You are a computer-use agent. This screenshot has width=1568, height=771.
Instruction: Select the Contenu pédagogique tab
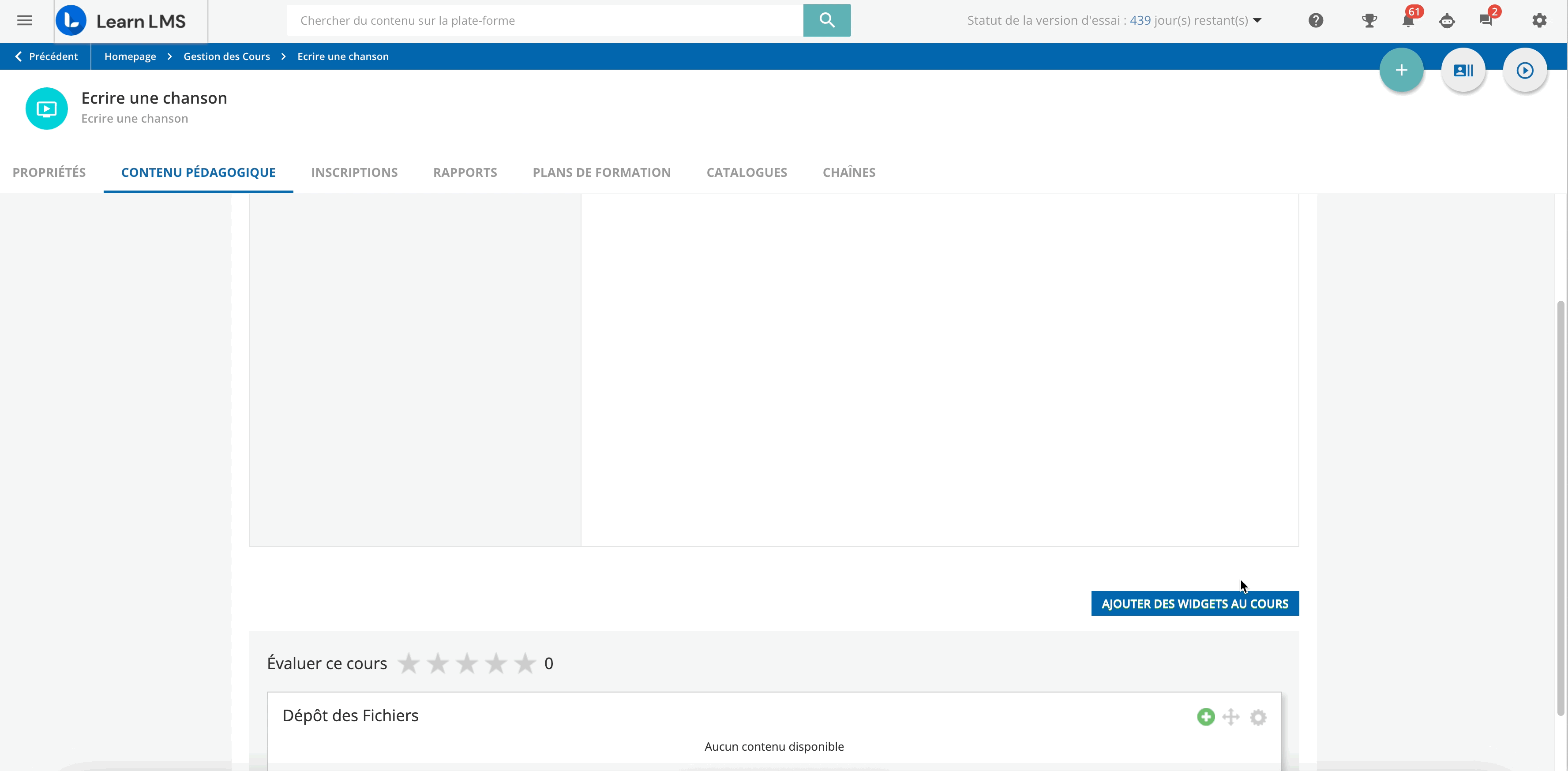[x=199, y=172]
